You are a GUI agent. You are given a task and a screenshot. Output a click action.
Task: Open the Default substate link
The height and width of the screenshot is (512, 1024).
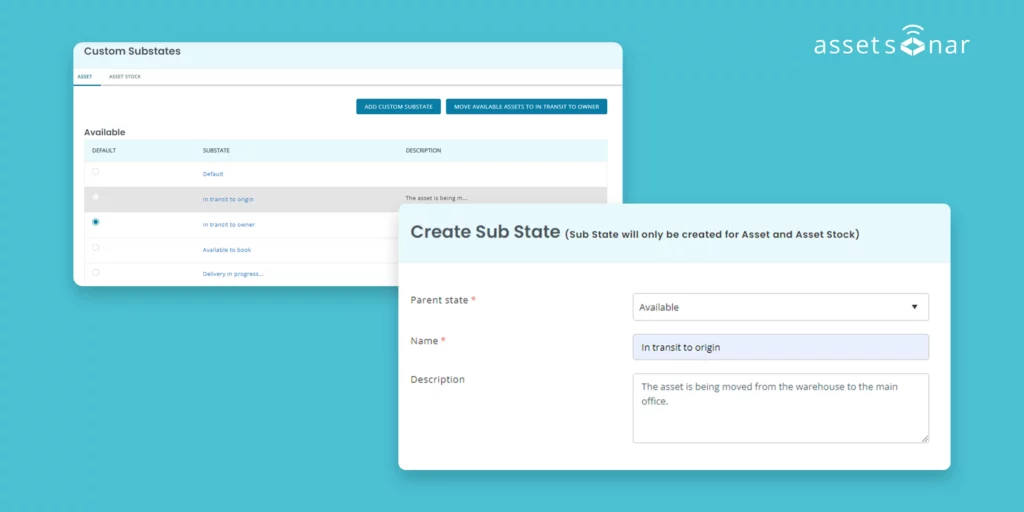click(213, 174)
